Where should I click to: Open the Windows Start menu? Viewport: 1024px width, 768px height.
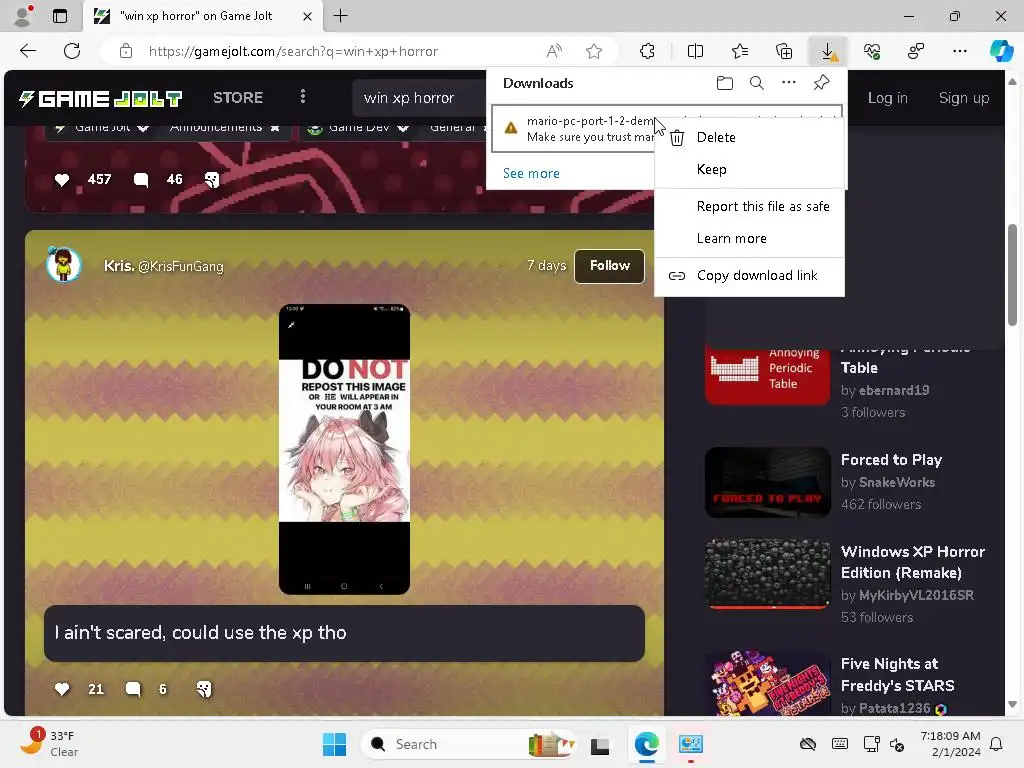[x=334, y=744]
